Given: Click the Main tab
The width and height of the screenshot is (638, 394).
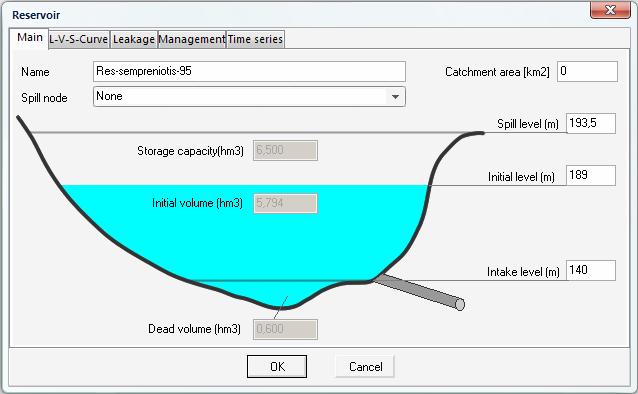Looking at the screenshot, I should (x=30, y=38).
